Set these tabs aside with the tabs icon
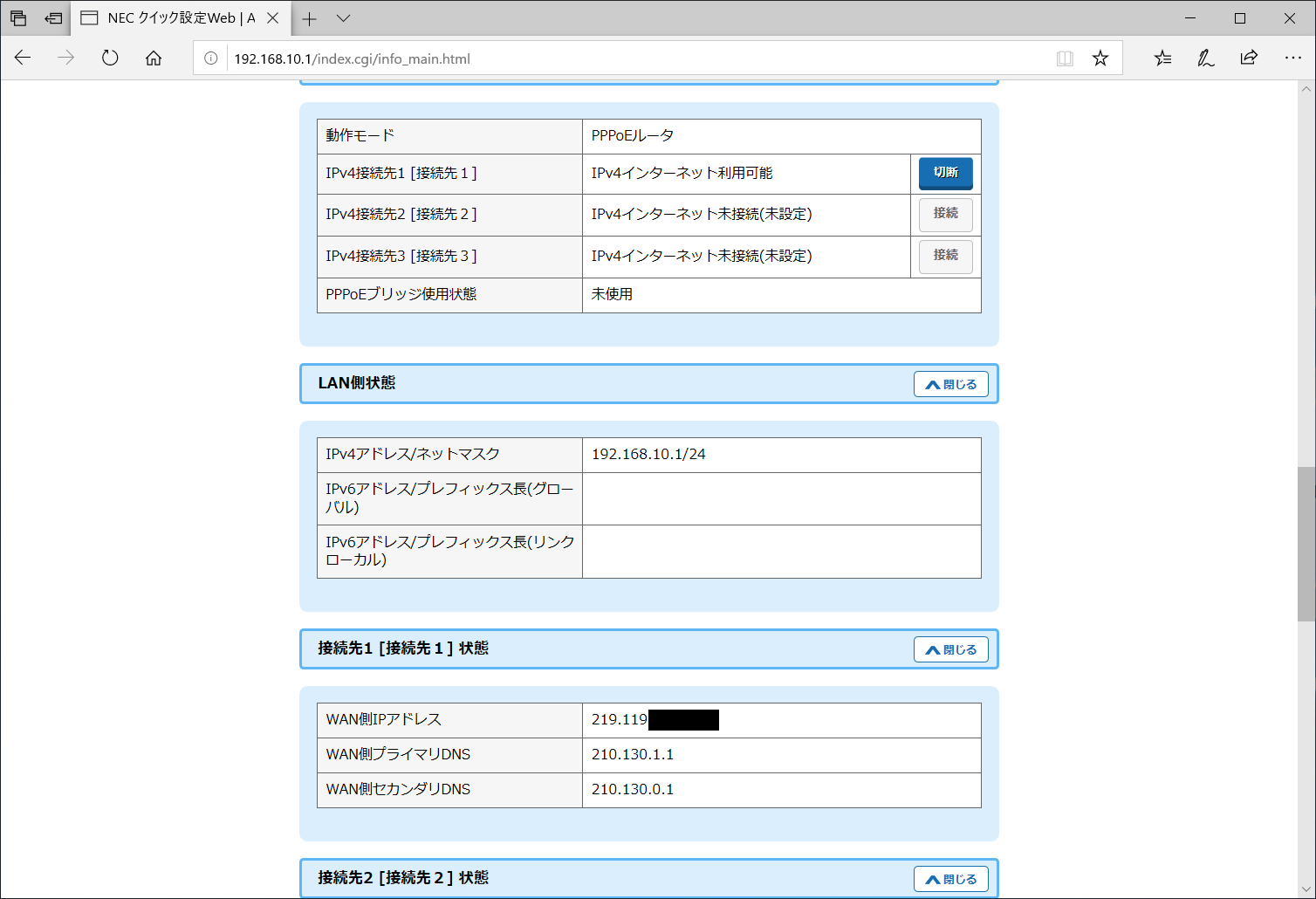Image resolution: width=1316 pixels, height=899 pixels. 52,17
